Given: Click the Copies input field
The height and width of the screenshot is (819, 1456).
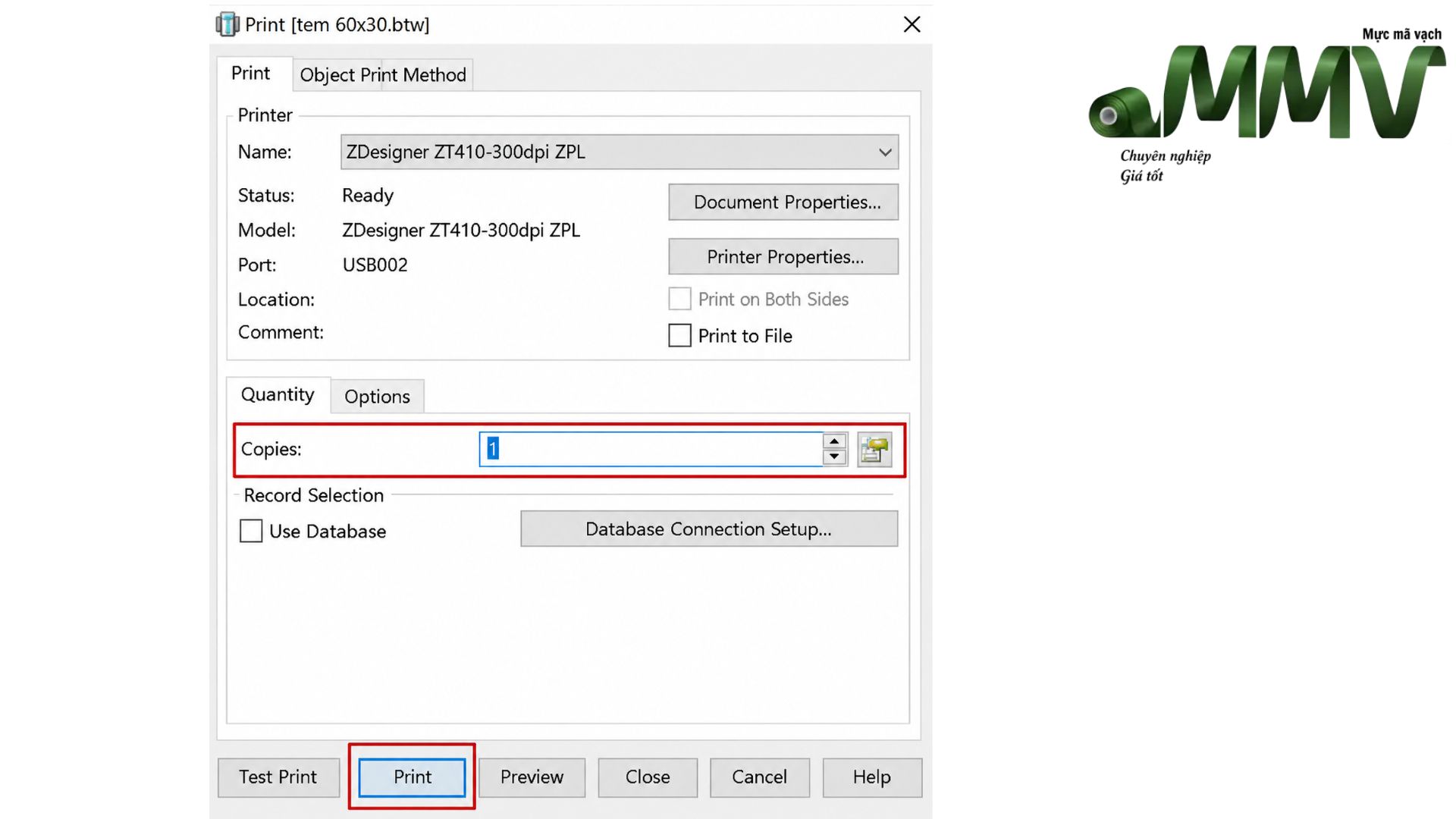Looking at the screenshot, I should click(651, 449).
